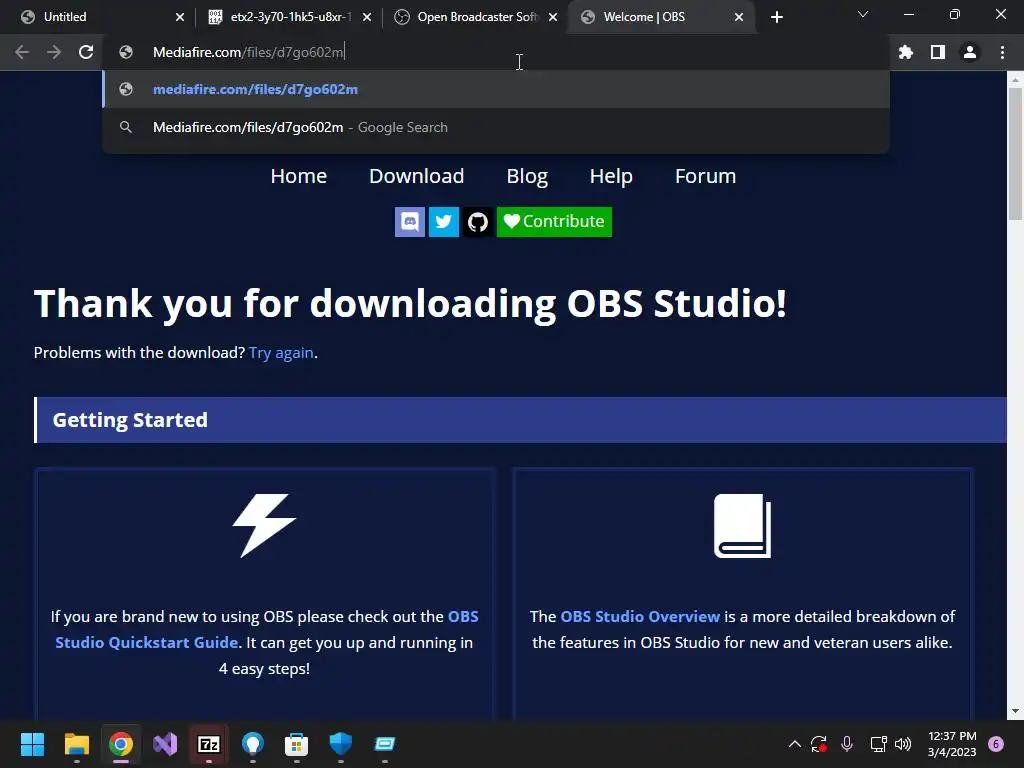Click the scrollbar down arrow
Screen dimensions: 1024x768
click(x=1015, y=711)
